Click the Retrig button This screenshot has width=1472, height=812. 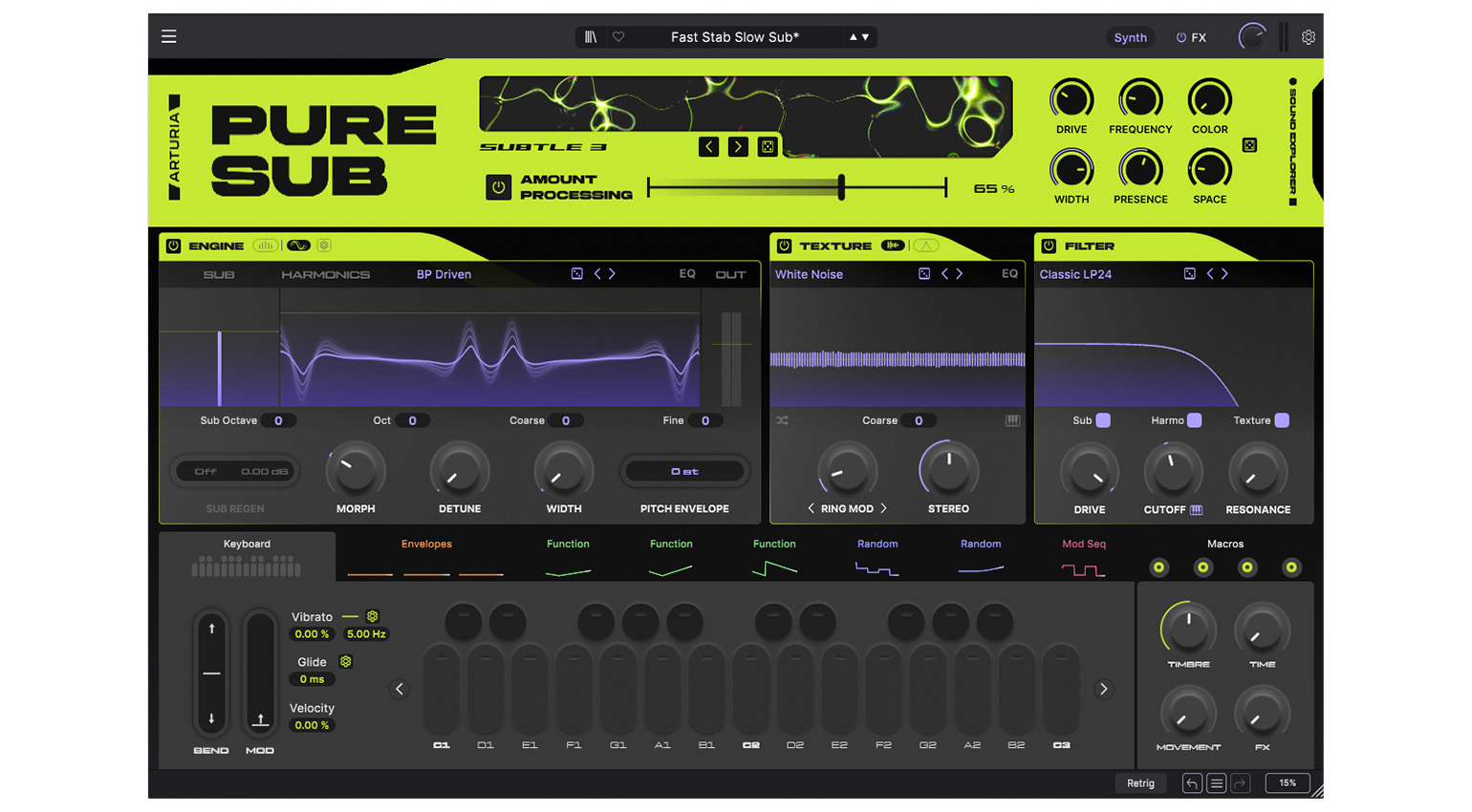tap(1140, 783)
